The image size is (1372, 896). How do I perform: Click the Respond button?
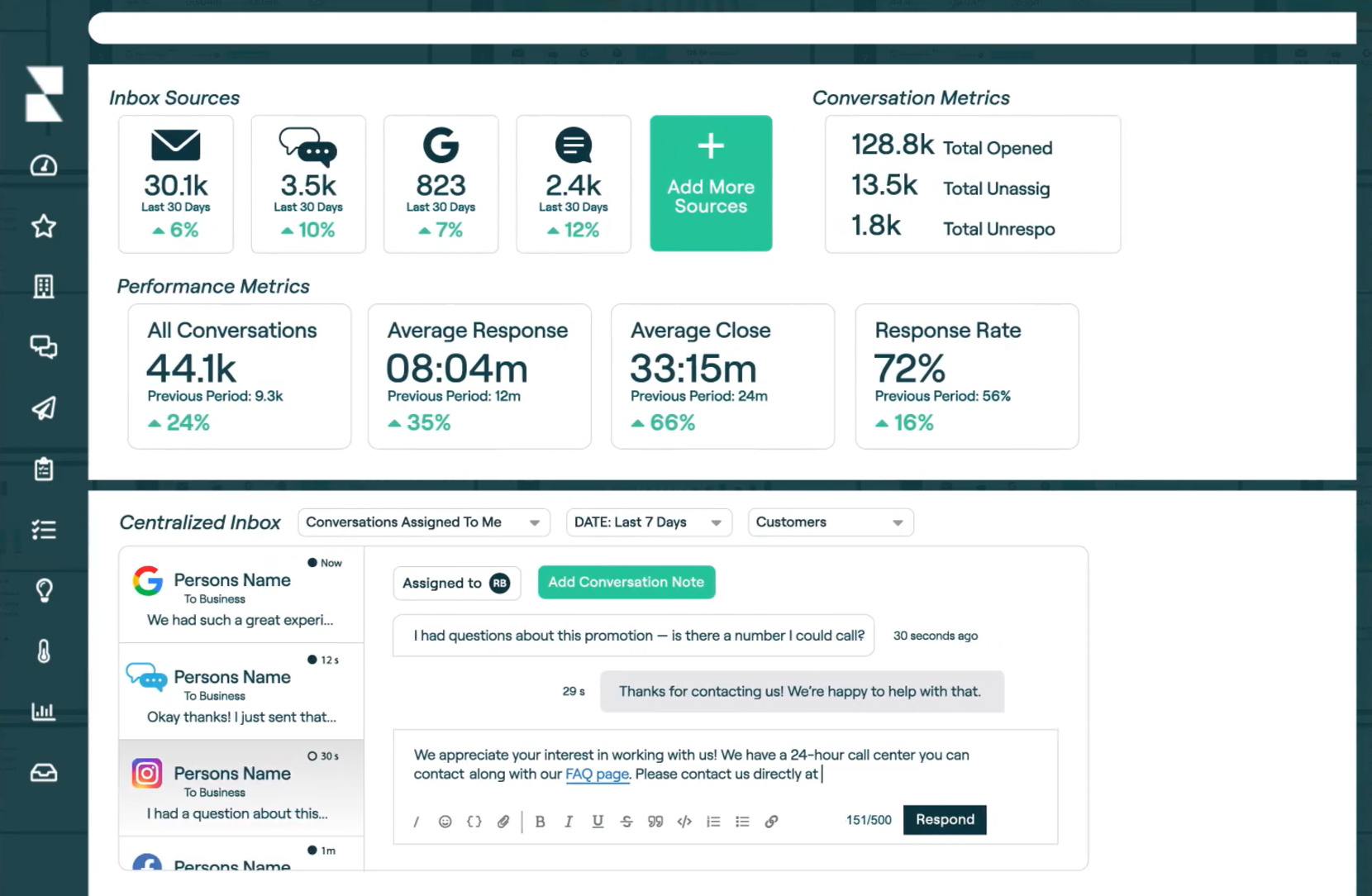pos(945,819)
